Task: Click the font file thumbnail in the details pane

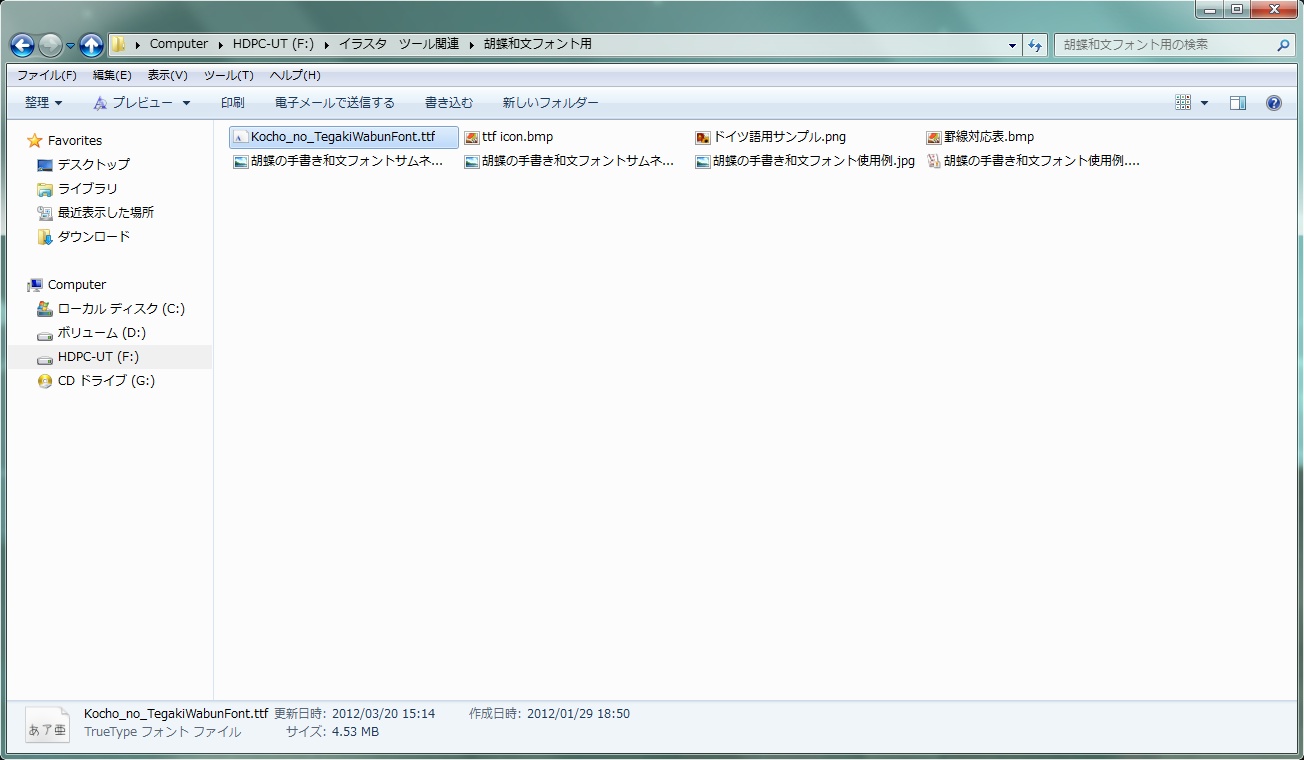Action: pos(47,724)
